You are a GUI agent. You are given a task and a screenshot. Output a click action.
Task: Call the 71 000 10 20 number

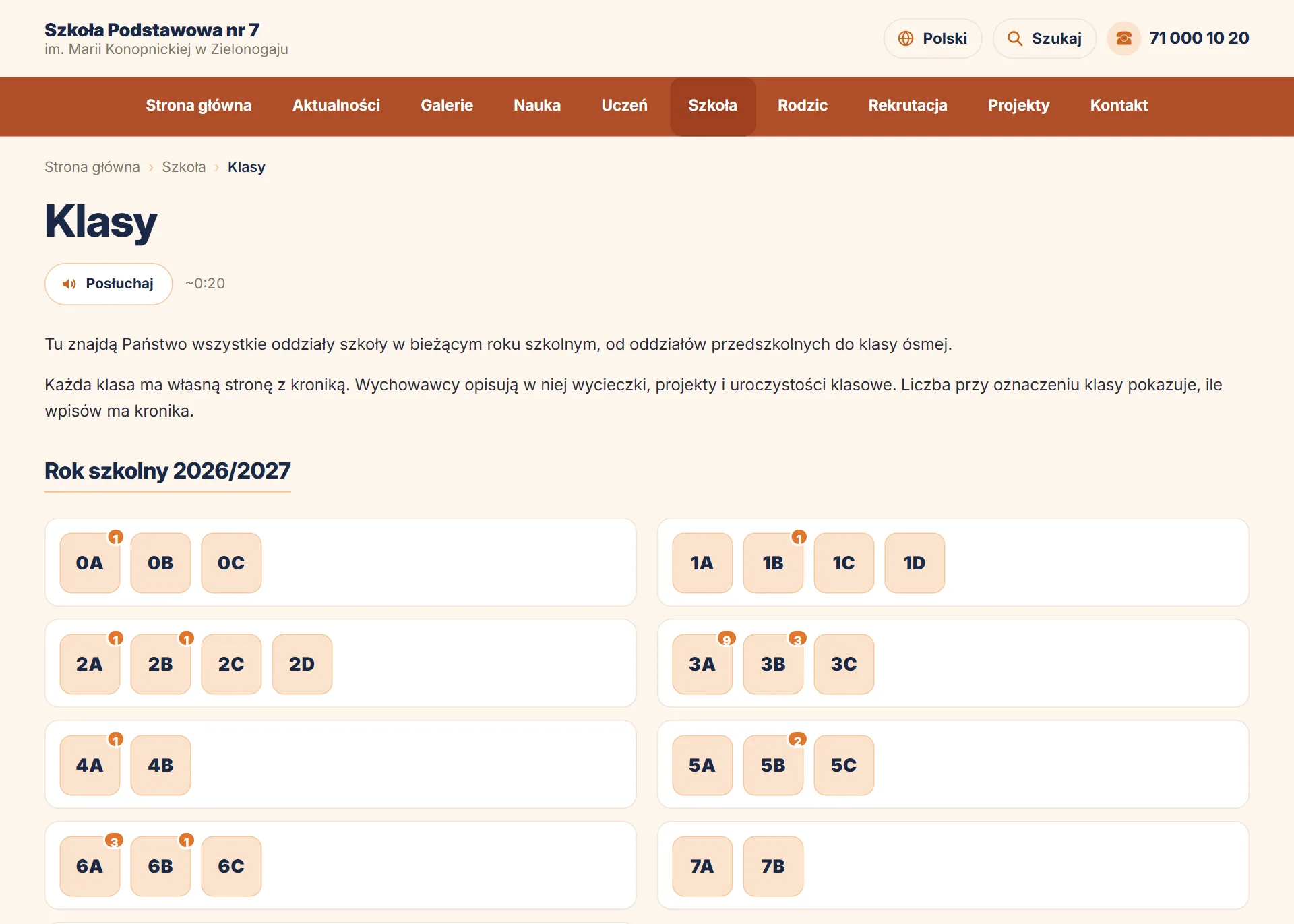pyautogui.click(x=1199, y=38)
